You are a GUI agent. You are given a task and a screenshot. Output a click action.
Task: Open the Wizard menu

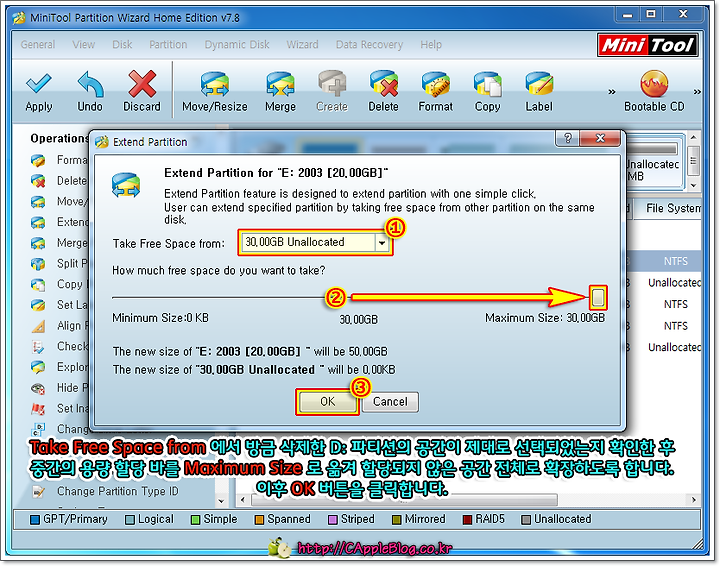pyautogui.click(x=302, y=45)
